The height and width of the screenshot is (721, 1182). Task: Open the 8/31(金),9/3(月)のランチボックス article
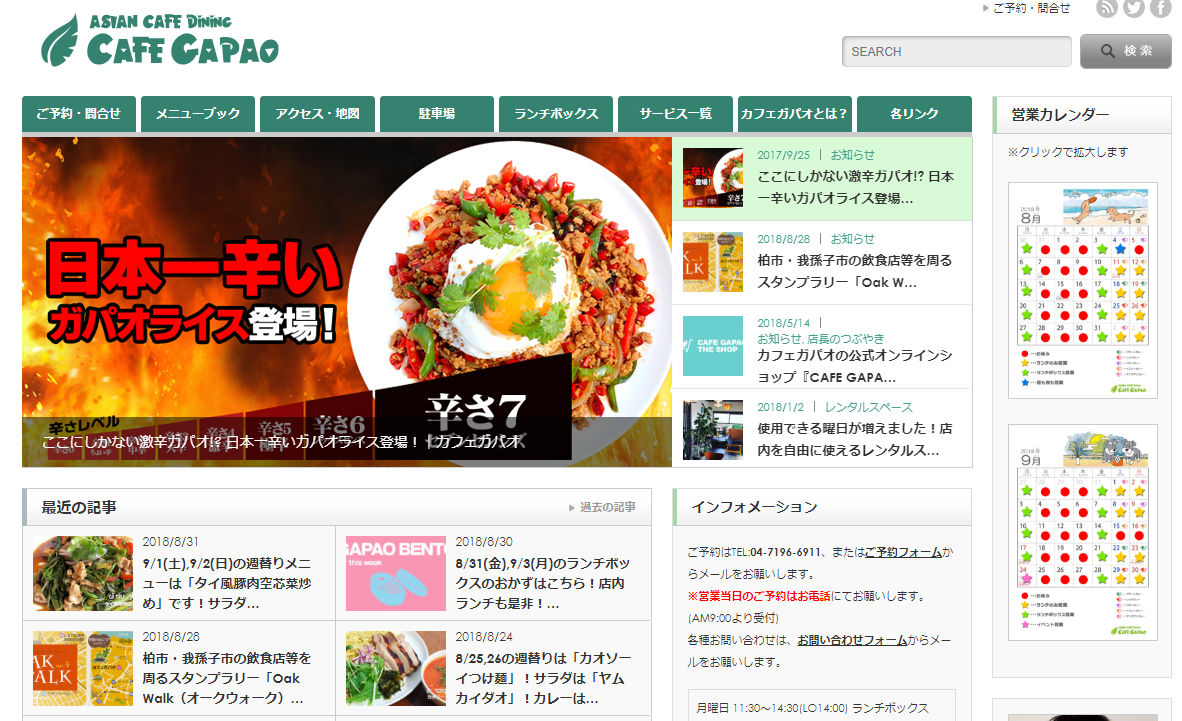click(542, 583)
